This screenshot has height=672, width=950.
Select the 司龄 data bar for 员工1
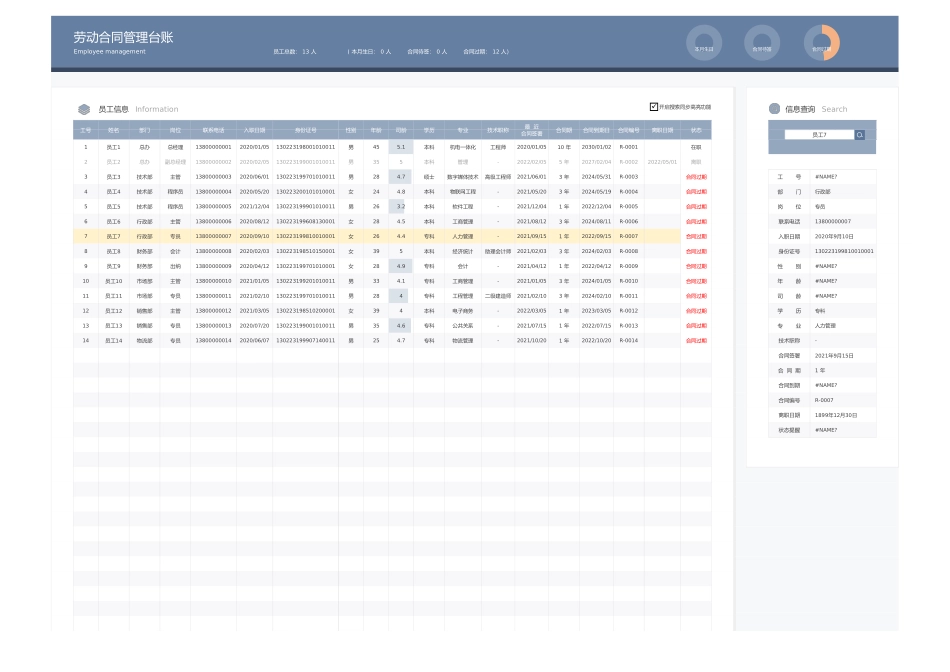click(400, 147)
